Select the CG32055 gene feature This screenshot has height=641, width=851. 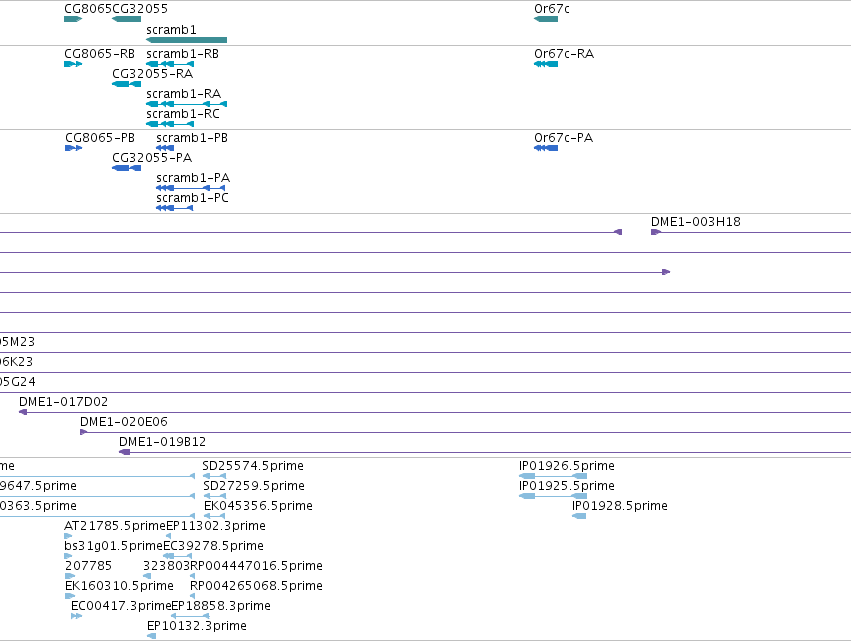point(126,19)
